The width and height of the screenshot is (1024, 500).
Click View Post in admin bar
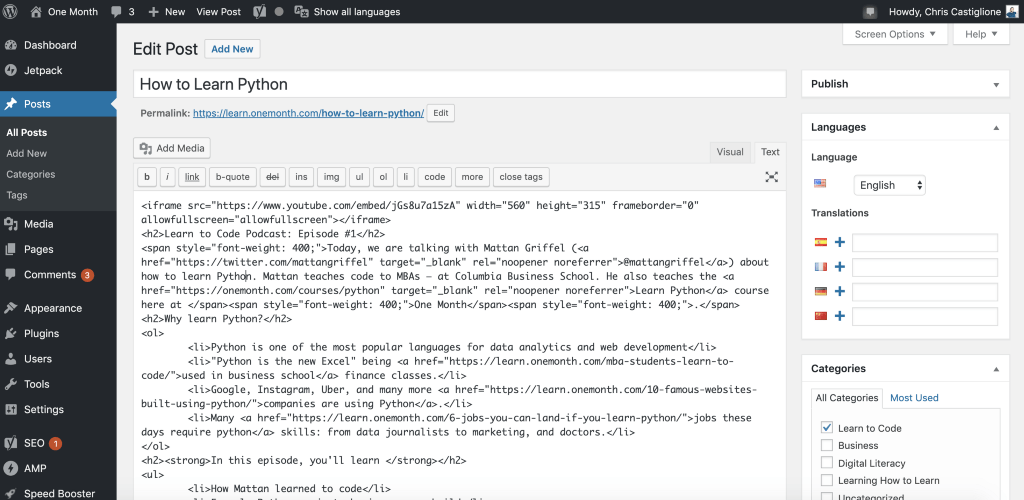(x=218, y=11)
